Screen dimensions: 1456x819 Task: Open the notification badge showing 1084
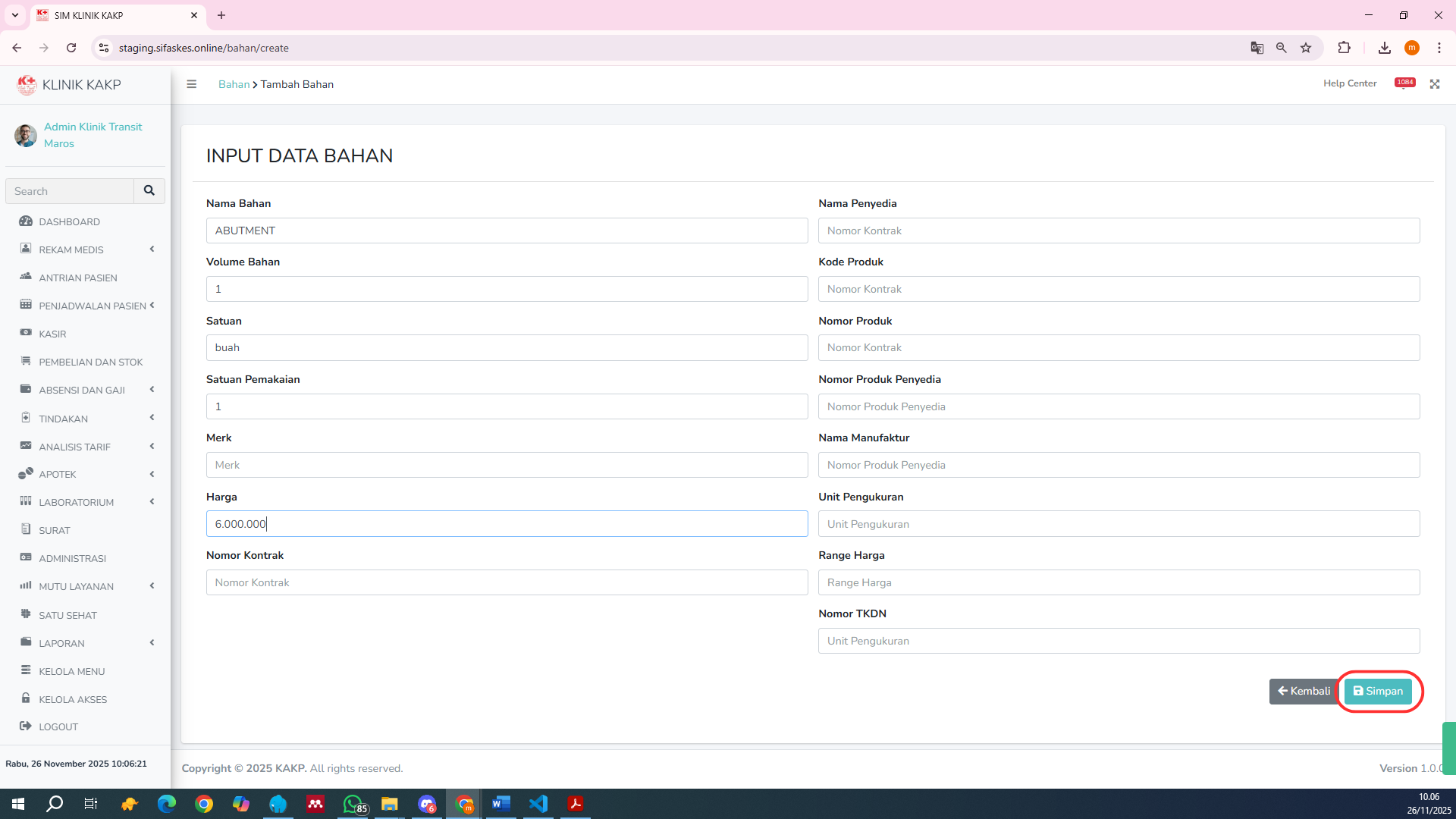pyautogui.click(x=1404, y=83)
